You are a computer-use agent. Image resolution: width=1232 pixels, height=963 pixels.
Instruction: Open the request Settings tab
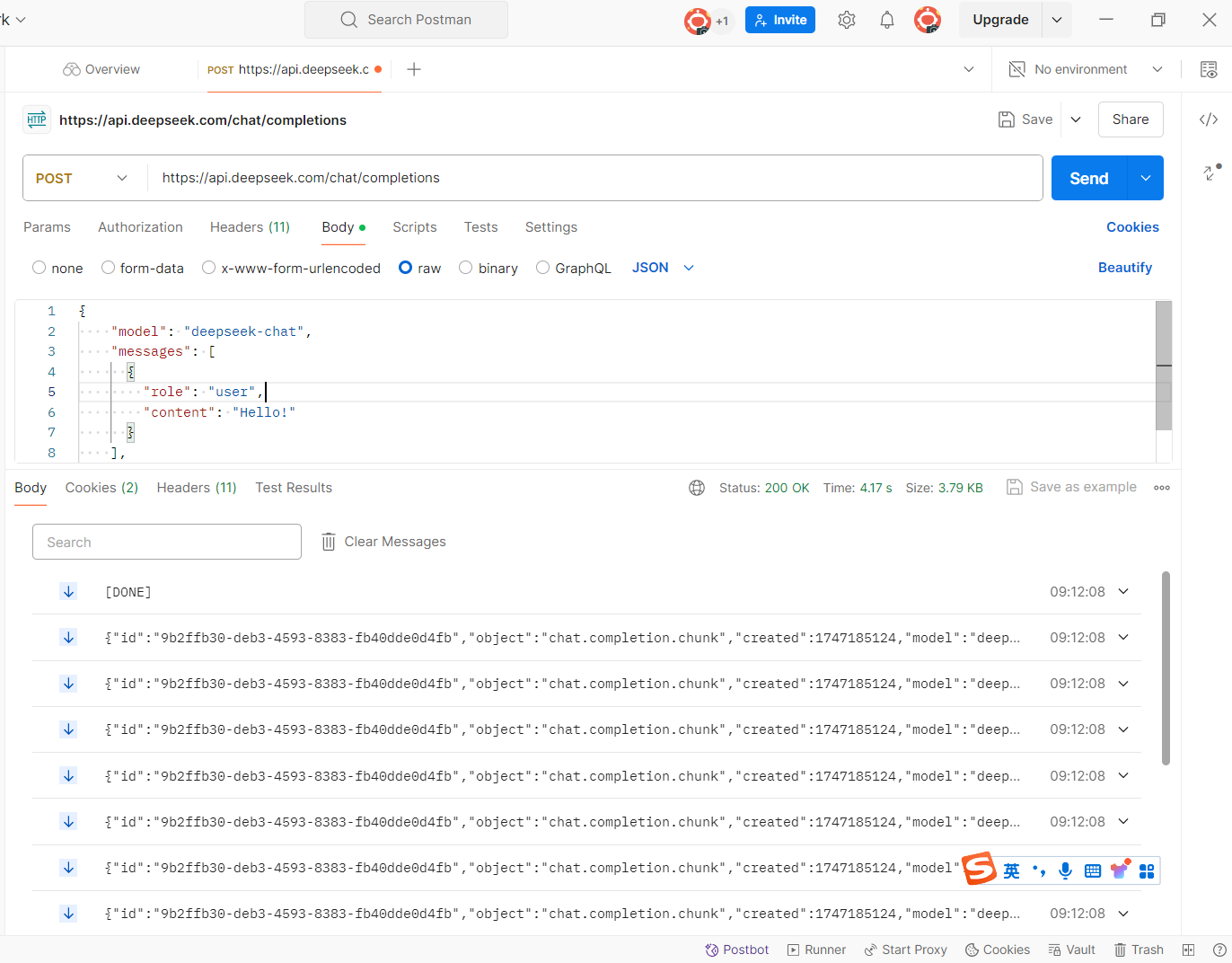tap(551, 227)
